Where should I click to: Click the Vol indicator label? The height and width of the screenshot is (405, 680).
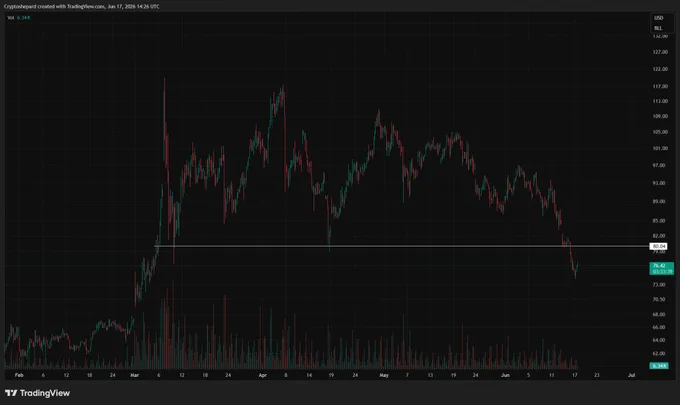(11, 18)
